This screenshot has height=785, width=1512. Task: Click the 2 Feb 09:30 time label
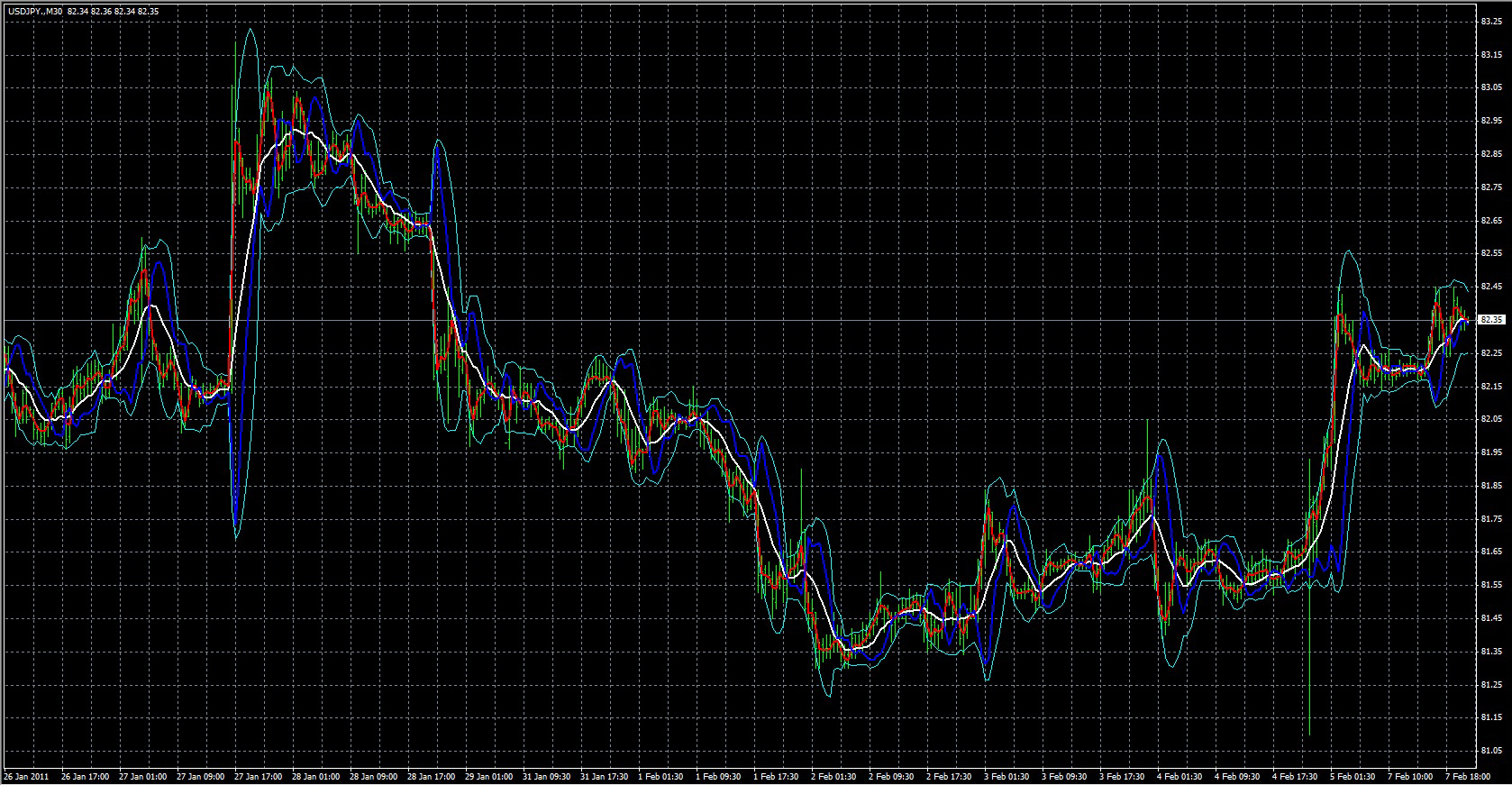(890, 776)
